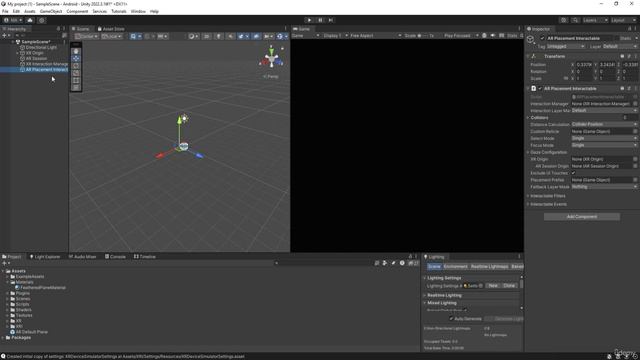
Task: Click the Inspector lock icon
Action: coord(630,29)
